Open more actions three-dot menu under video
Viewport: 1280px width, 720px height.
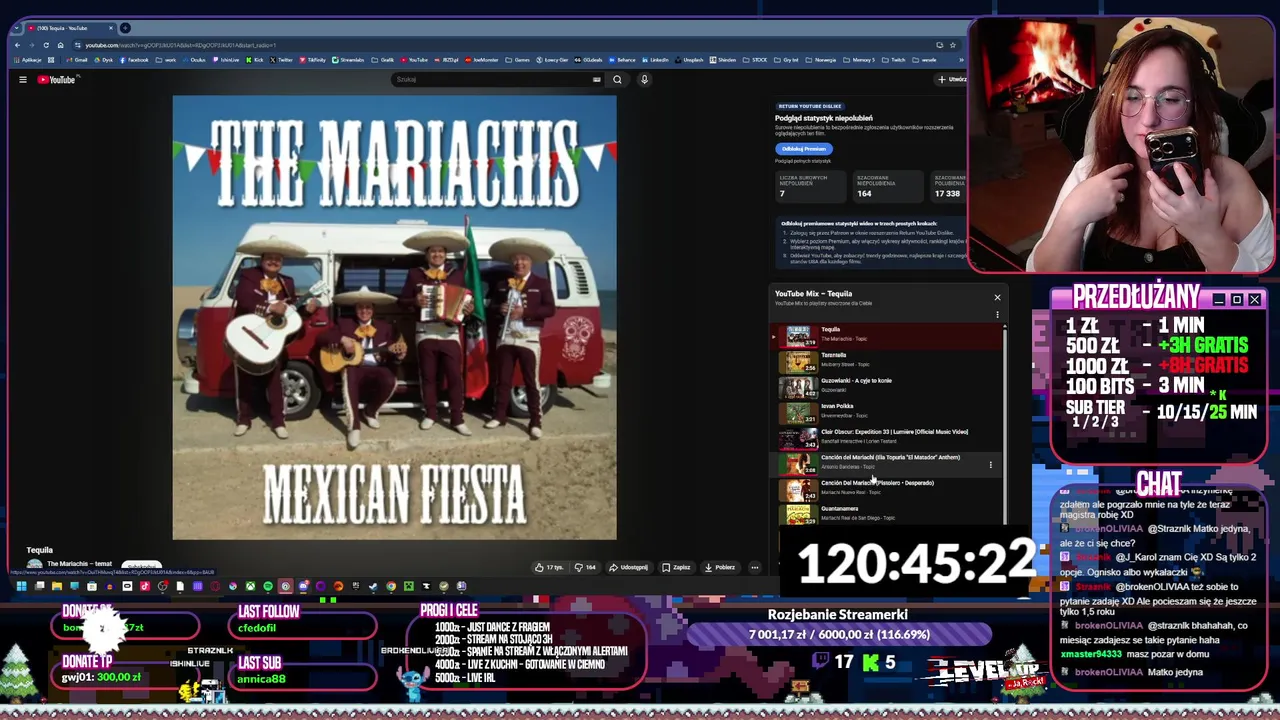pyautogui.click(x=755, y=567)
